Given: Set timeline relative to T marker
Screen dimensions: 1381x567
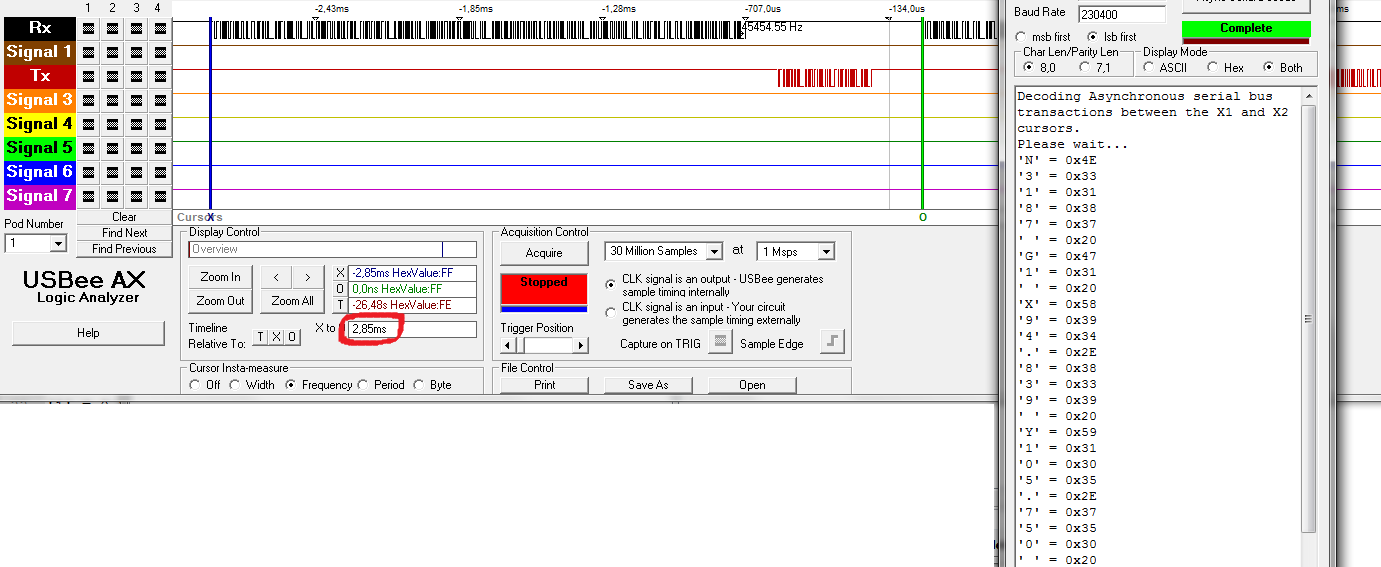Looking at the screenshot, I should [260, 337].
